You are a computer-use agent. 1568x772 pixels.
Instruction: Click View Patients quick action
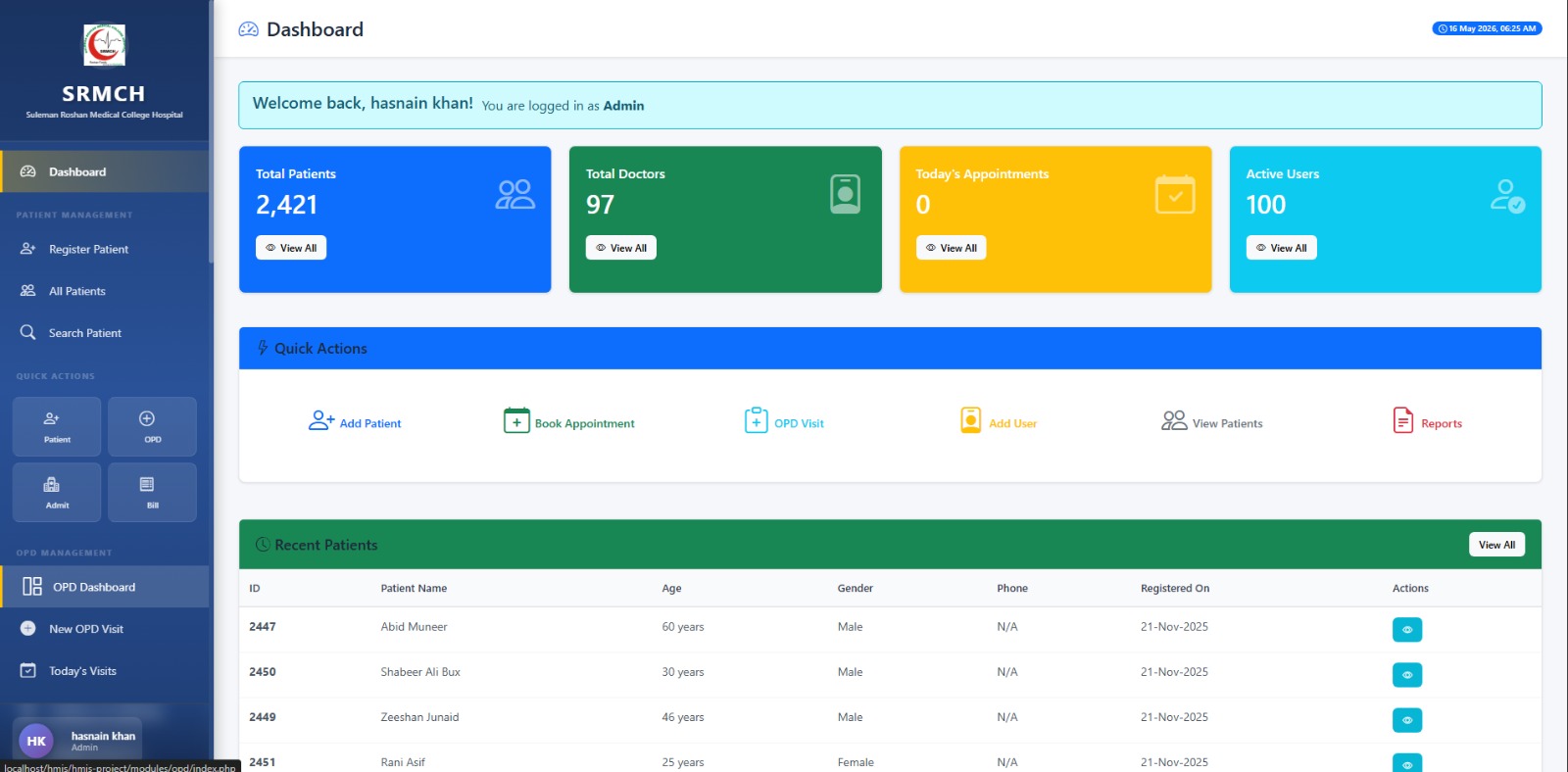pos(1212,422)
